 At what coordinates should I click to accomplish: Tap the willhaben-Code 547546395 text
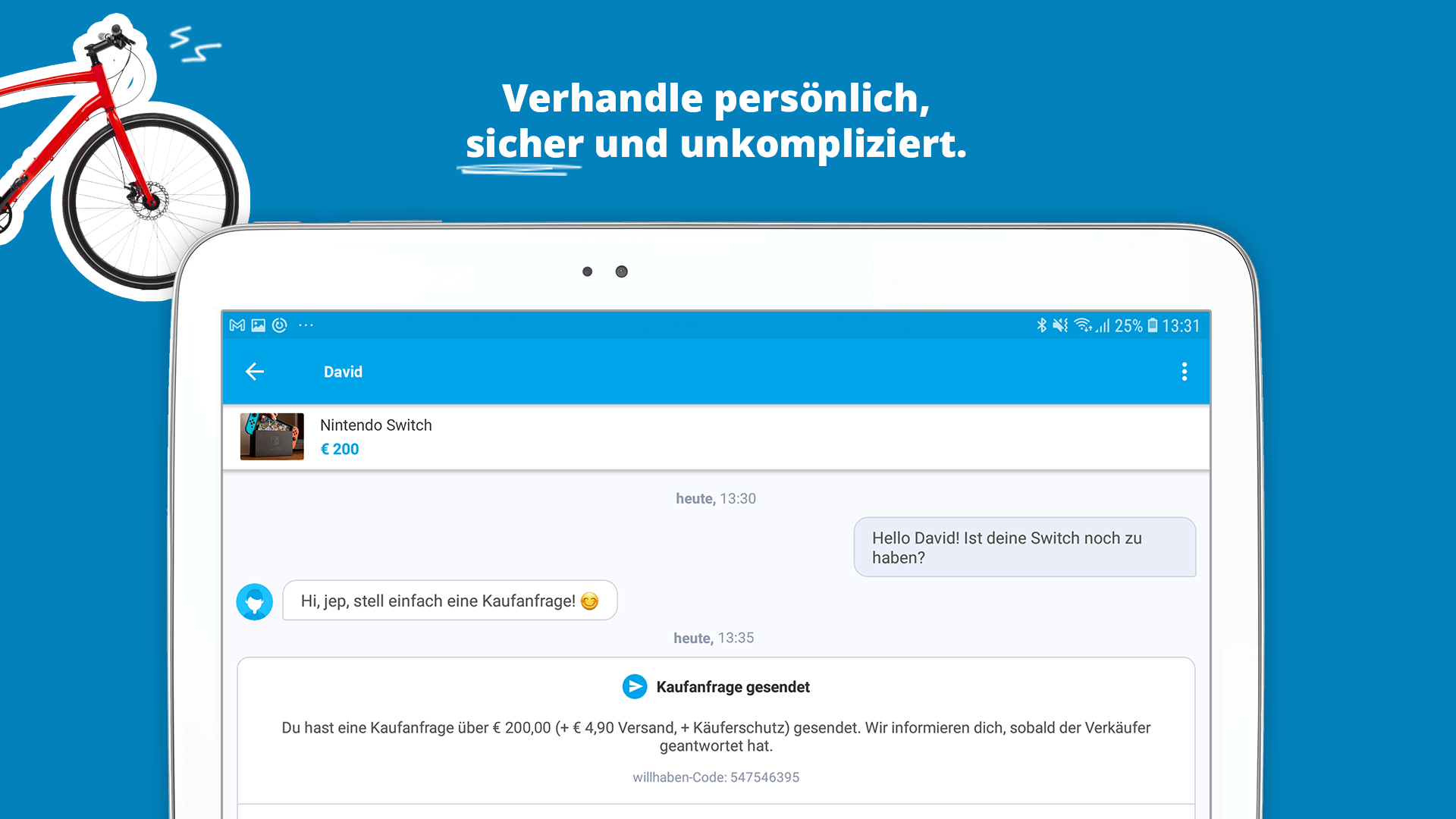pyautogui.click(x=716, y=777)
